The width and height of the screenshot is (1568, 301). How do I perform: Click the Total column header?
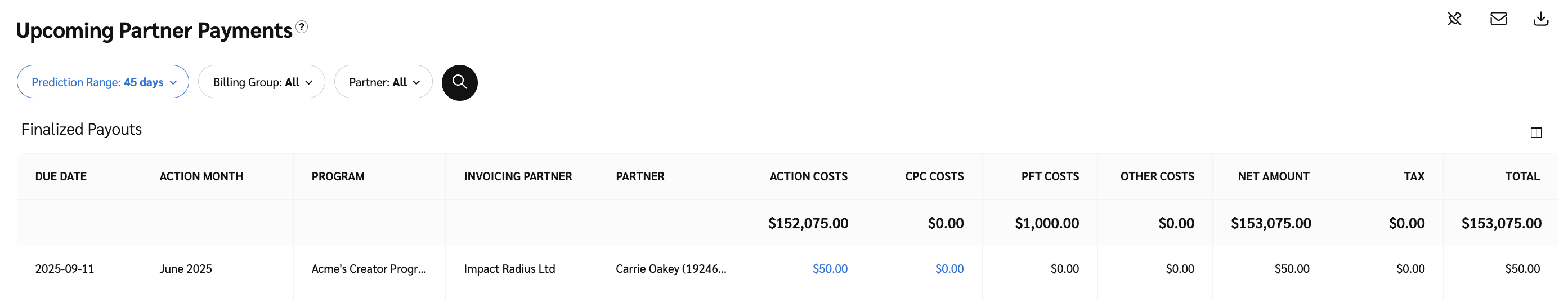pos(1522,176)
